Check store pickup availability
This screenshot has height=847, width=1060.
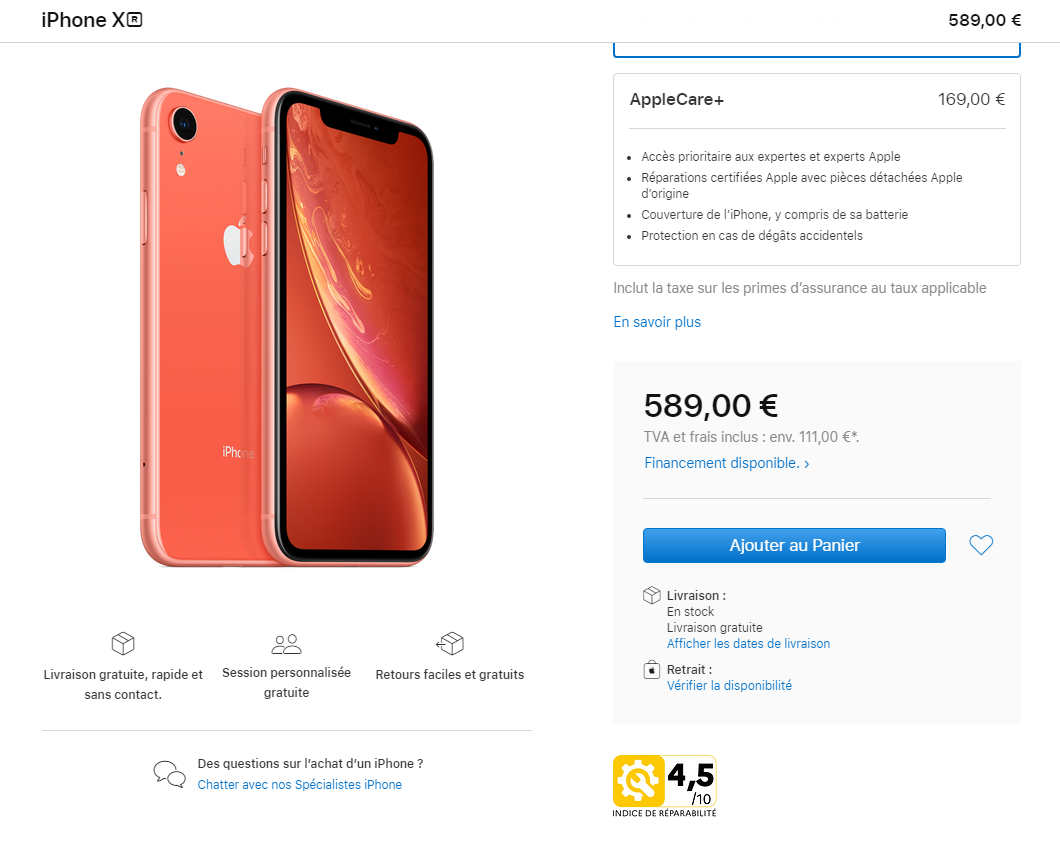coord(729,685)
